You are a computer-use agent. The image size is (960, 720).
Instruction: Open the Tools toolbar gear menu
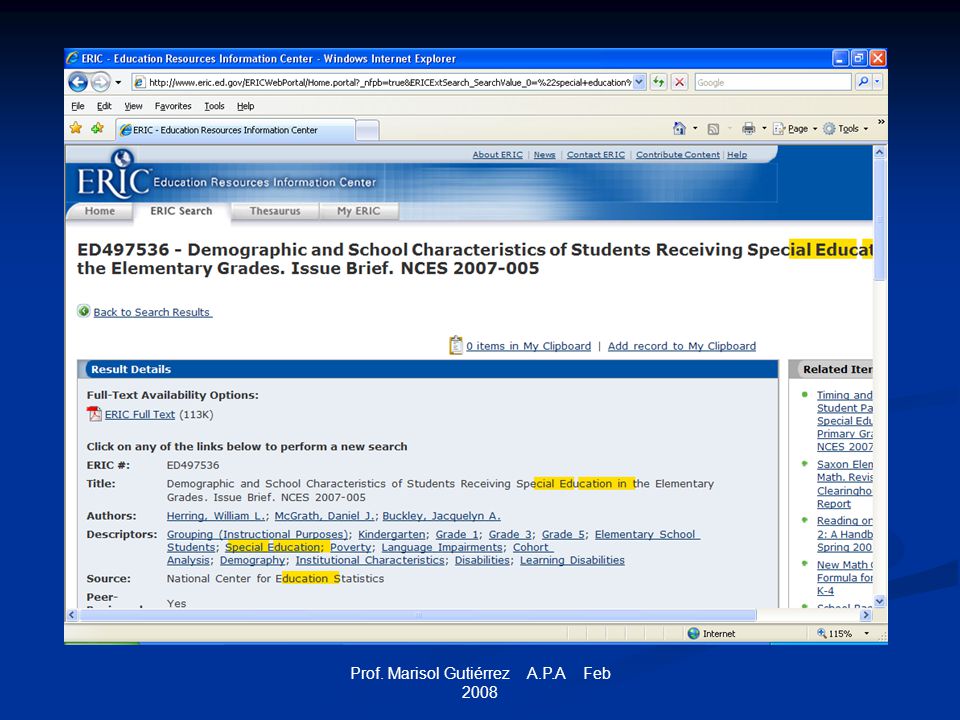tap(846, 129)
